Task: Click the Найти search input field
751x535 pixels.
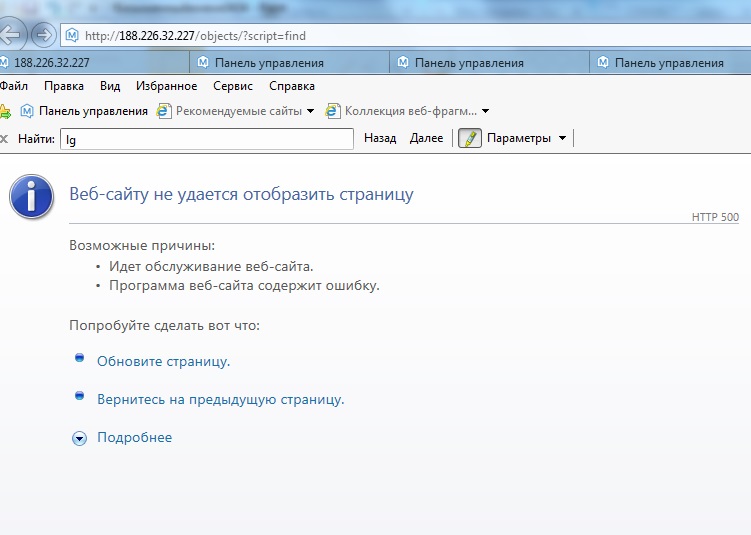Action: tap(207, 139)
